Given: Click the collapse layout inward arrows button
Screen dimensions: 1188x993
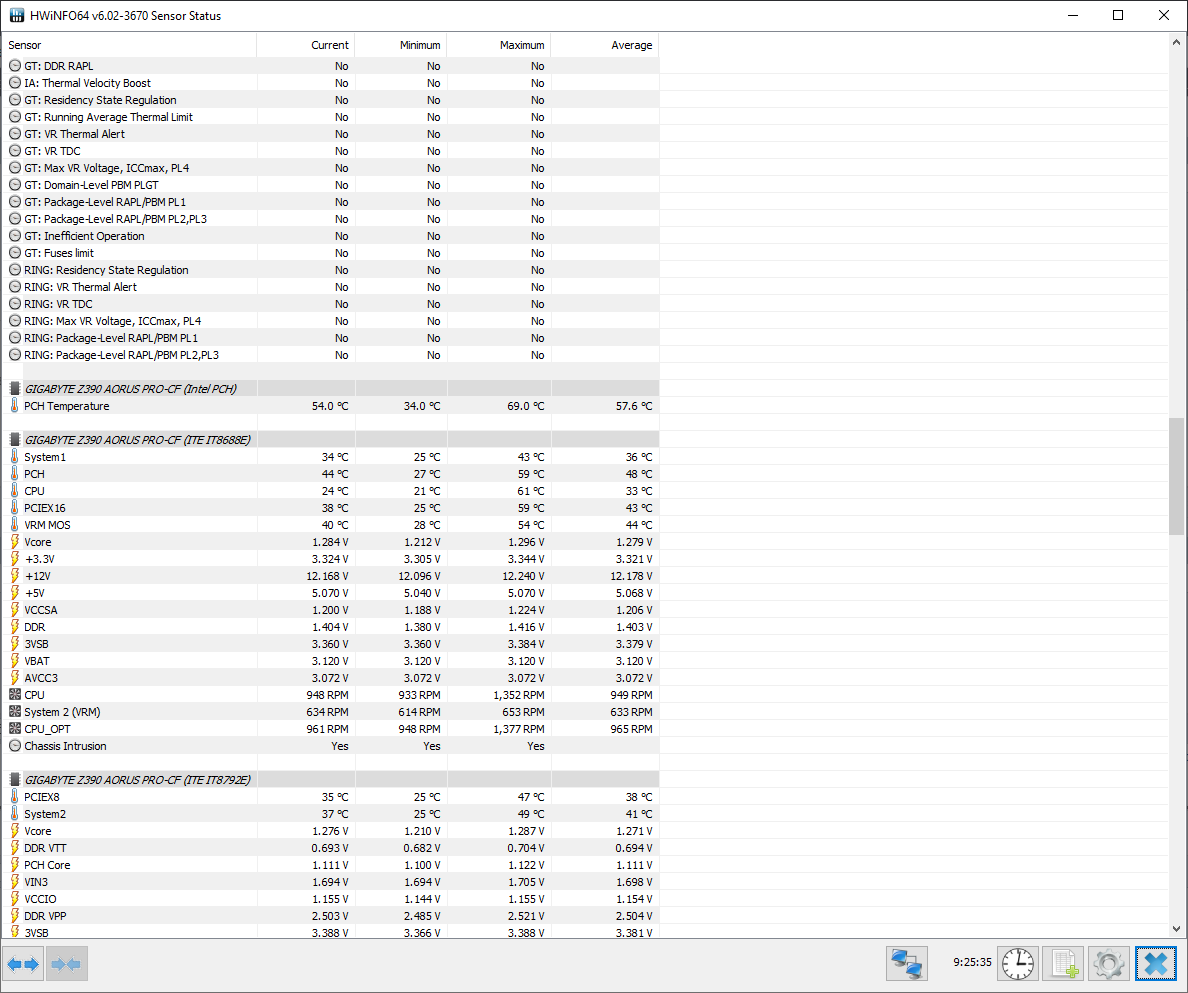Looking at the screenshot, I should coord(67,964).
